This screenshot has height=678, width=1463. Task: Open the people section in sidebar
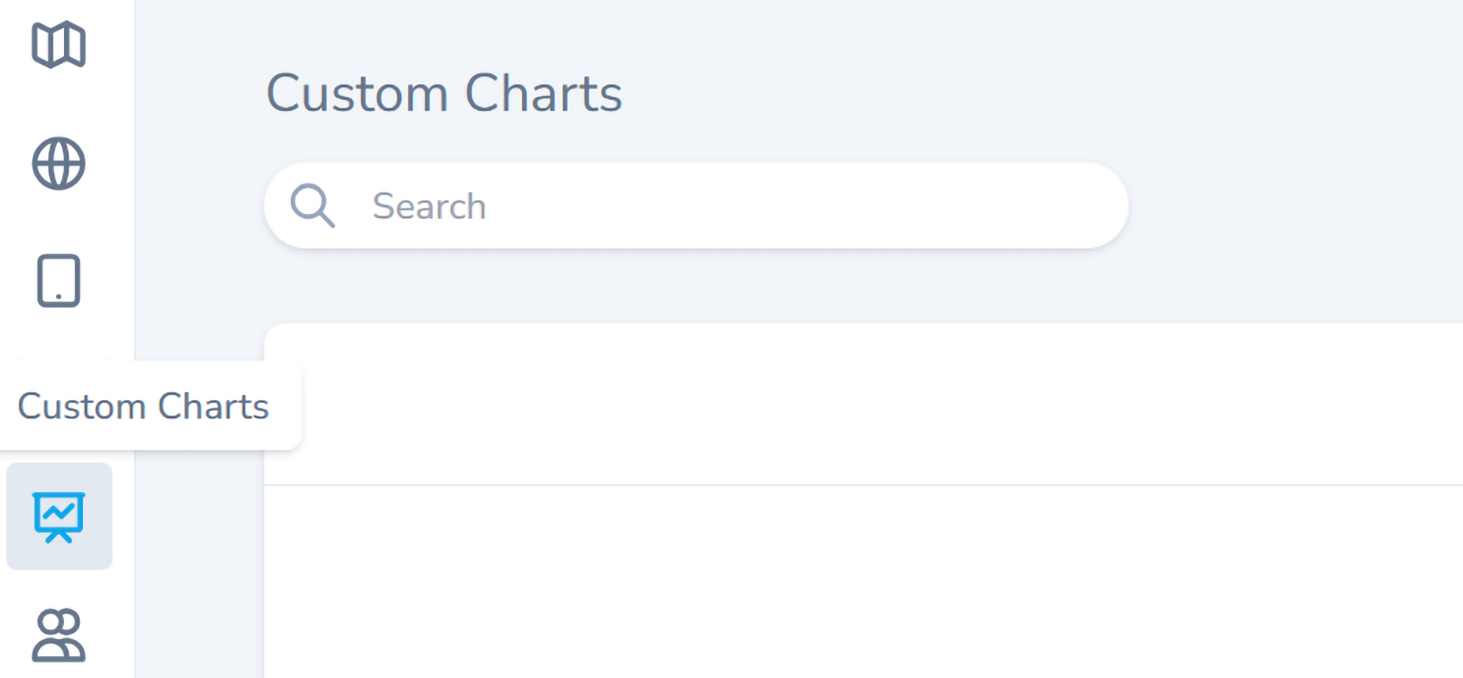[59, 635]
